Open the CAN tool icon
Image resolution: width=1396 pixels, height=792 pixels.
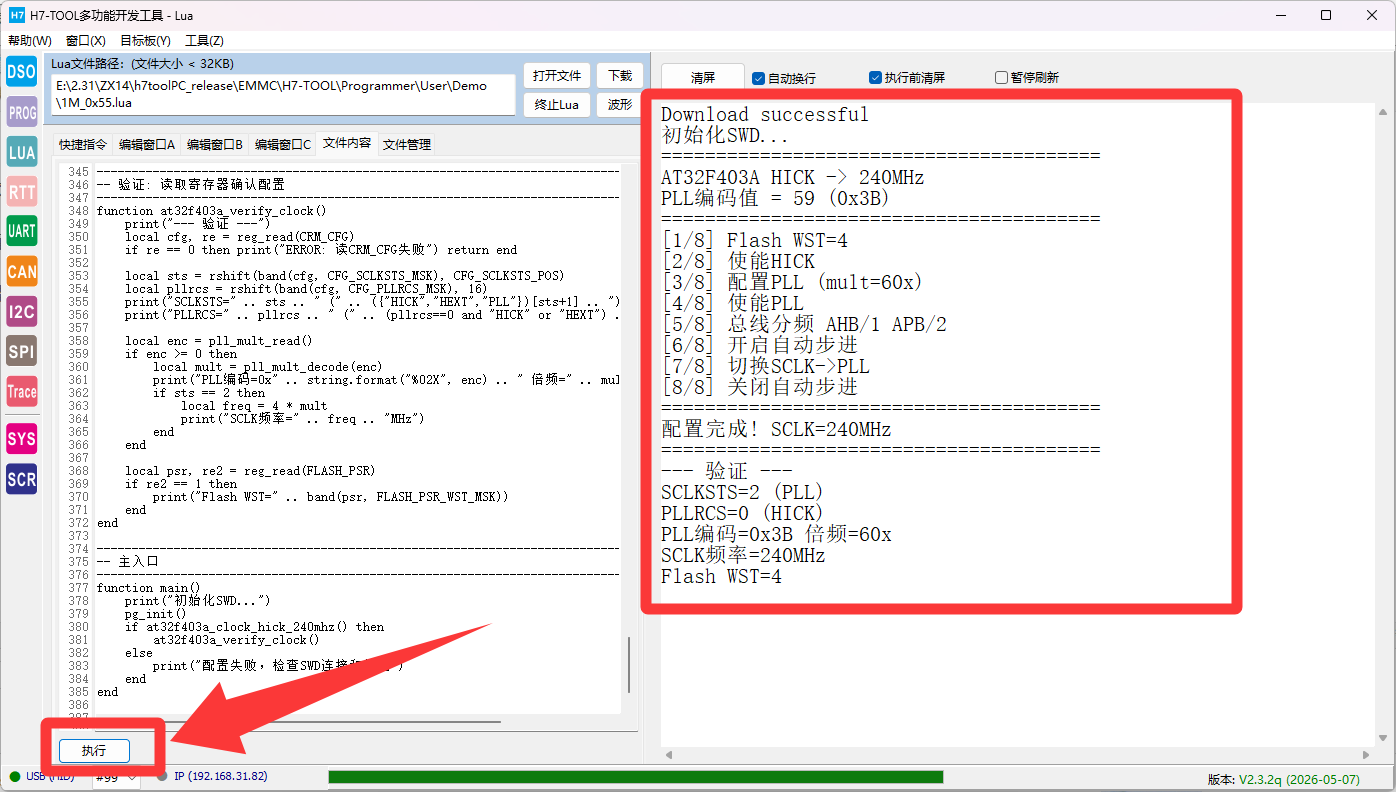click(x=21, y=271)
